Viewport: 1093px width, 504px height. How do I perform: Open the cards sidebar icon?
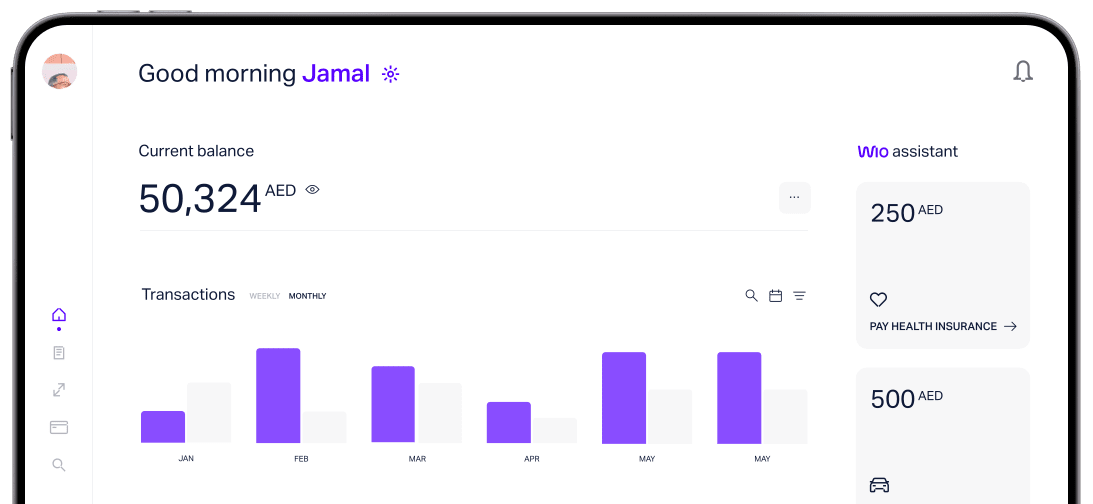(59, 427)
